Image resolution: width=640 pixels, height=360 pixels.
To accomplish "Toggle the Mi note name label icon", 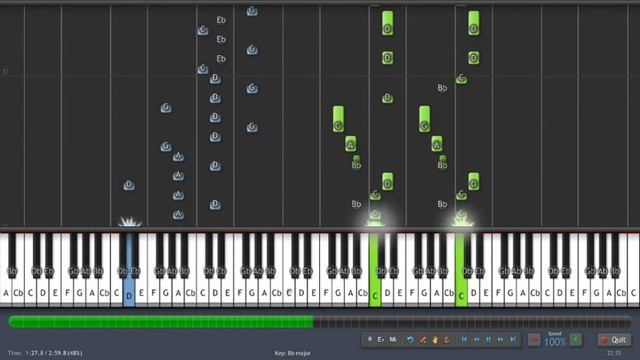I will point(393,340).
